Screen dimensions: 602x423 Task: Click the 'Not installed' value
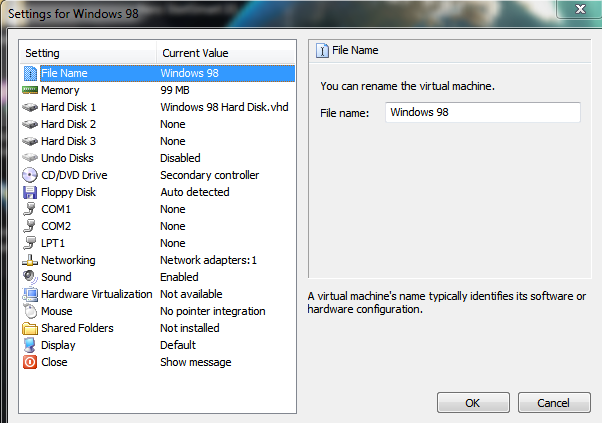pyautogui.click(x=190, y=328)
